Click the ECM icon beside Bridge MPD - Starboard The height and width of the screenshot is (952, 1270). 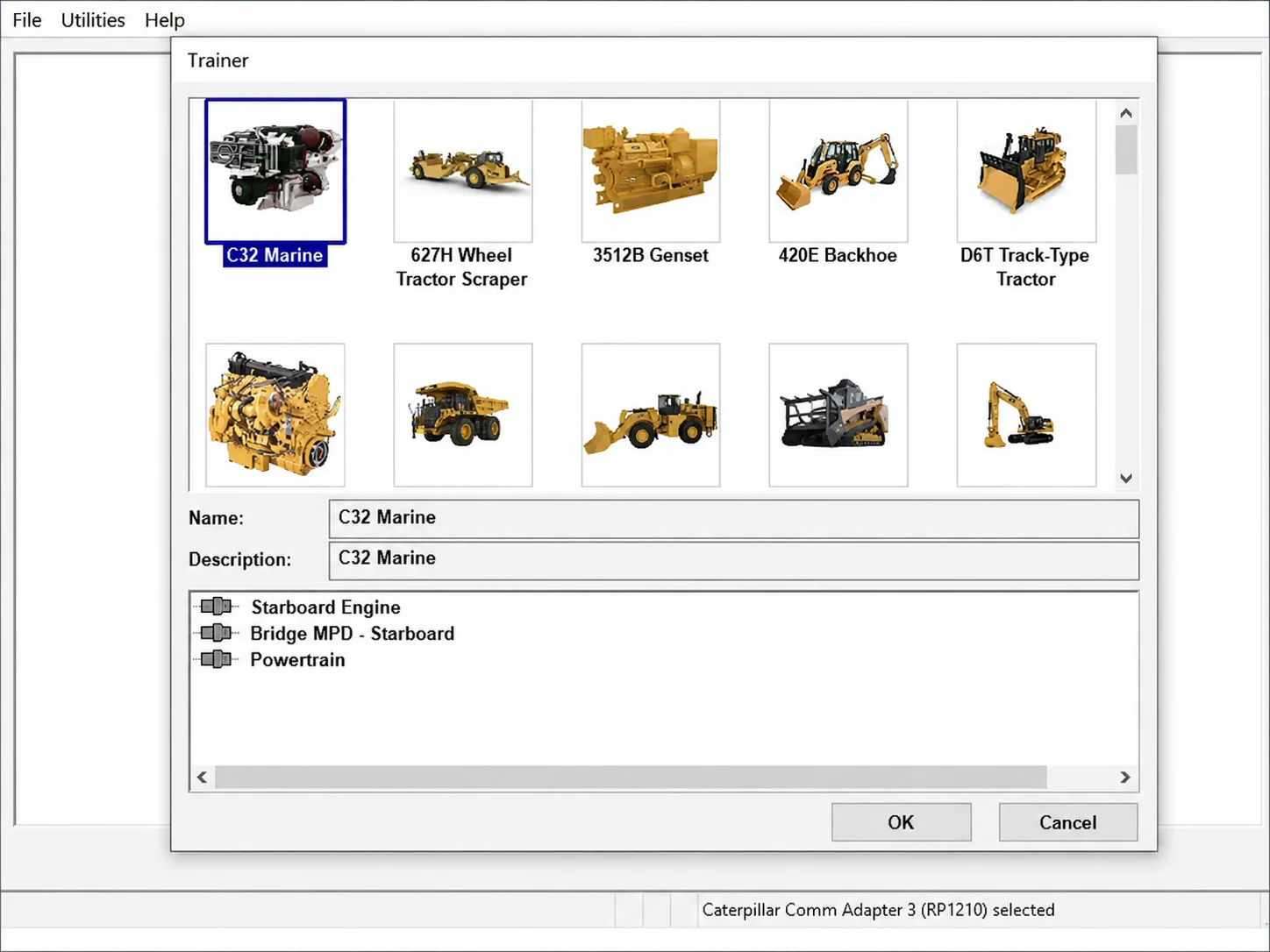pyautogui.click(x=216, y=633)
